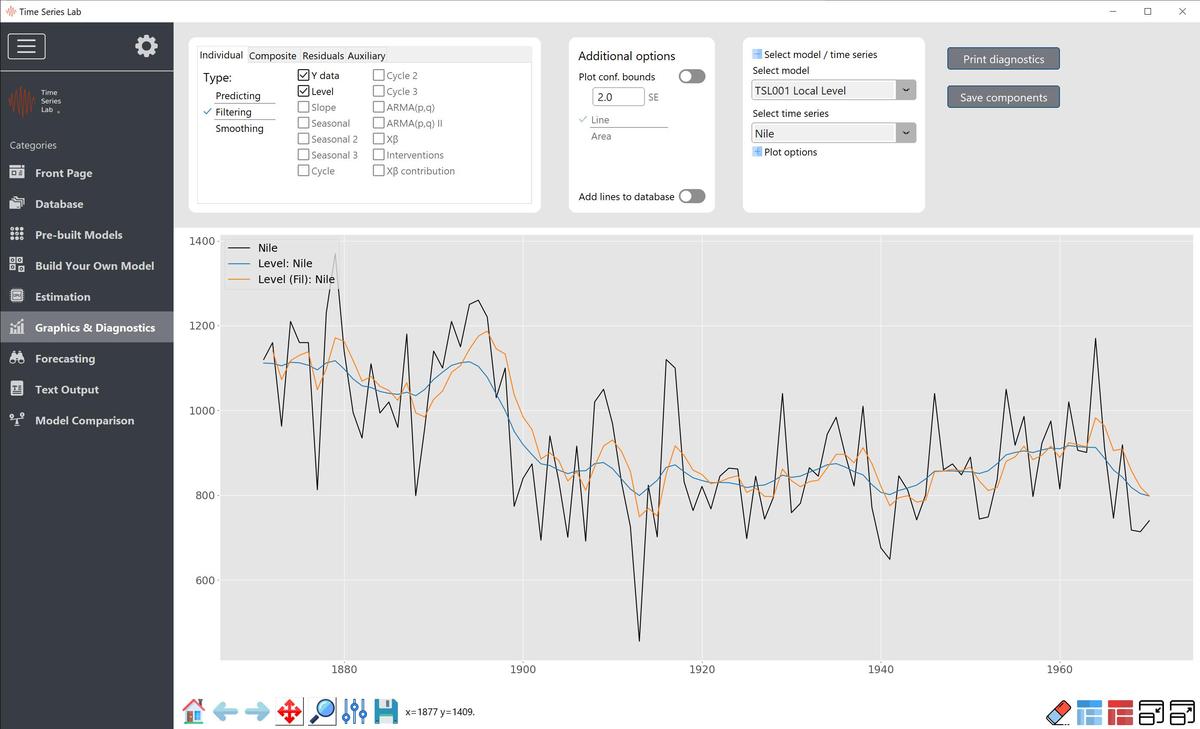Open the Database page
Image resolution: width=1200 pixels, height=729 pixels.
59,204
